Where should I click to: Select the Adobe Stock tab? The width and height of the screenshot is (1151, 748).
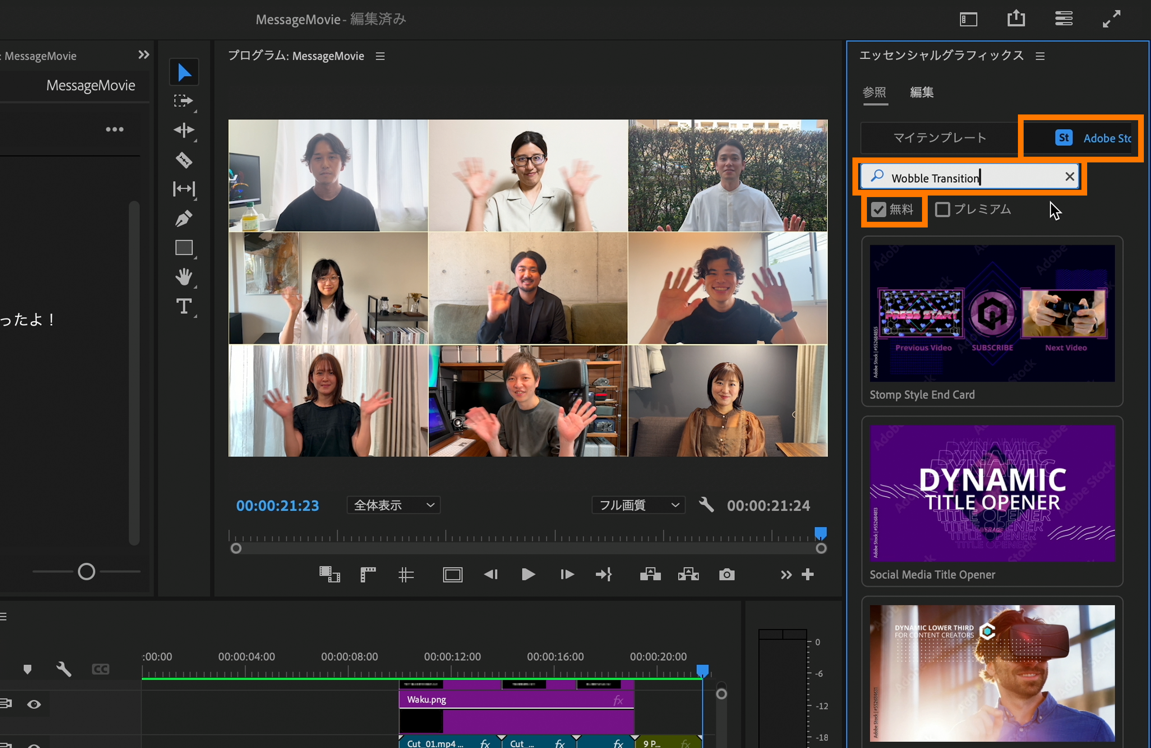pyautogui.click(x=1093, y=138)
